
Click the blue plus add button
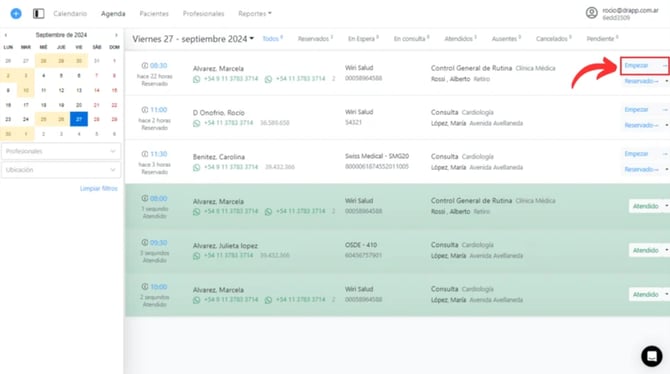coord(16,14)
